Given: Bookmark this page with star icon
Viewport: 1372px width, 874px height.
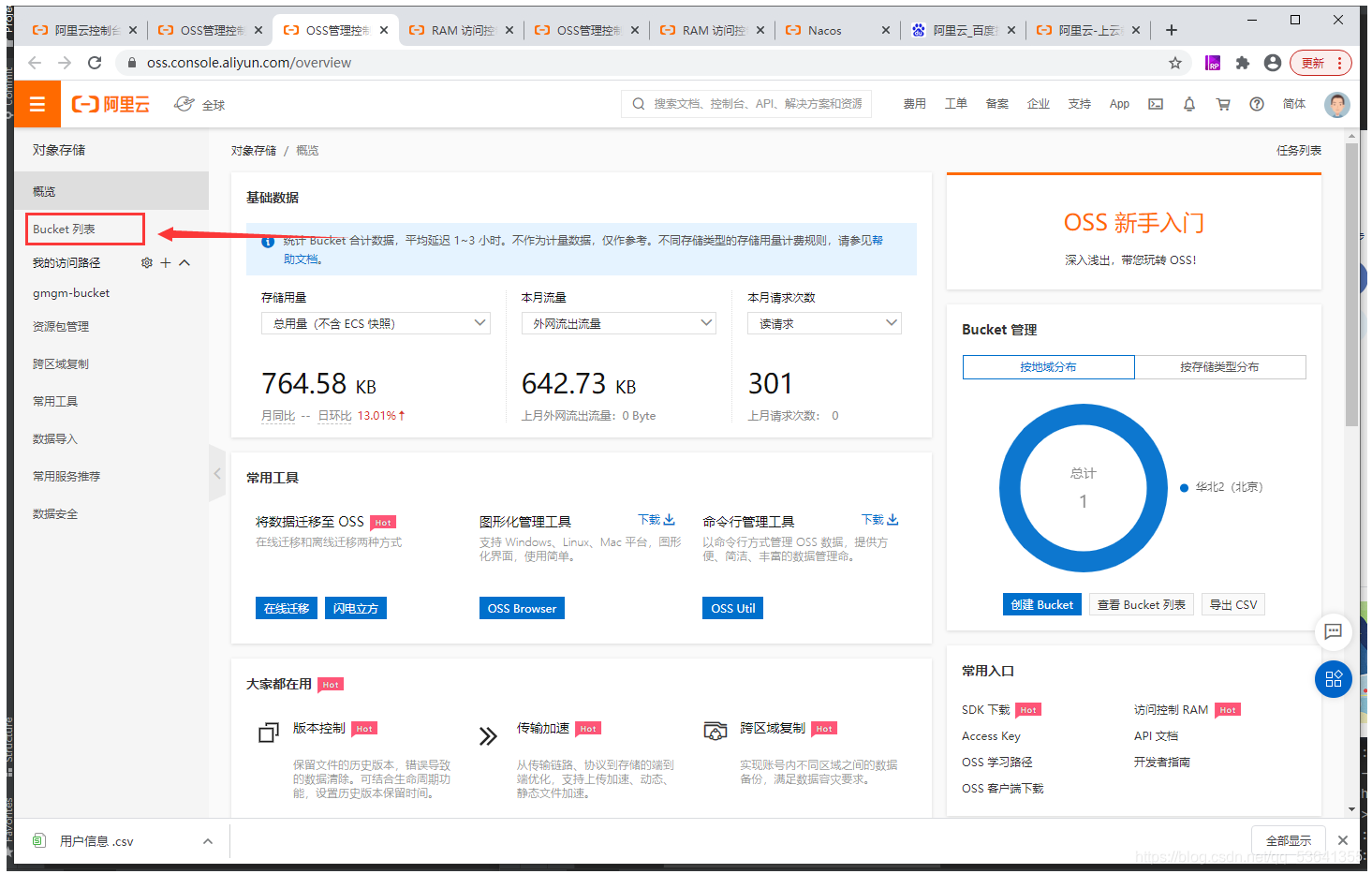Looking at the screenshot, I should 1175,63.
